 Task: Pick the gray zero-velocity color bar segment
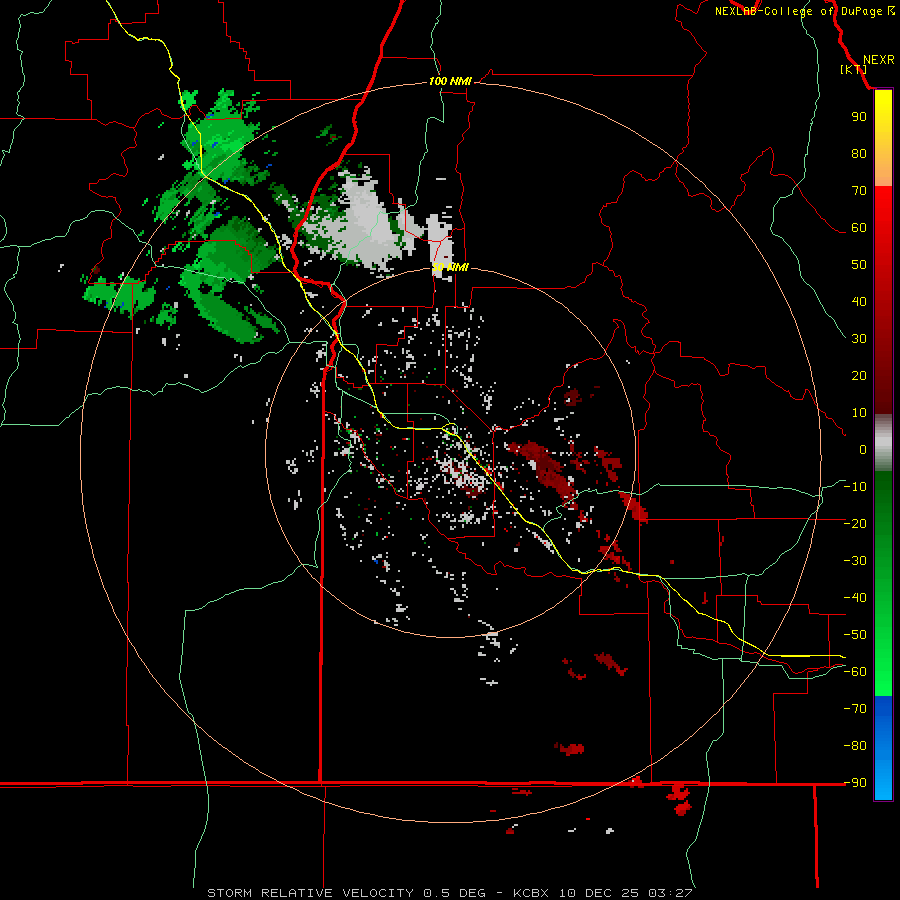pos(883,443)
